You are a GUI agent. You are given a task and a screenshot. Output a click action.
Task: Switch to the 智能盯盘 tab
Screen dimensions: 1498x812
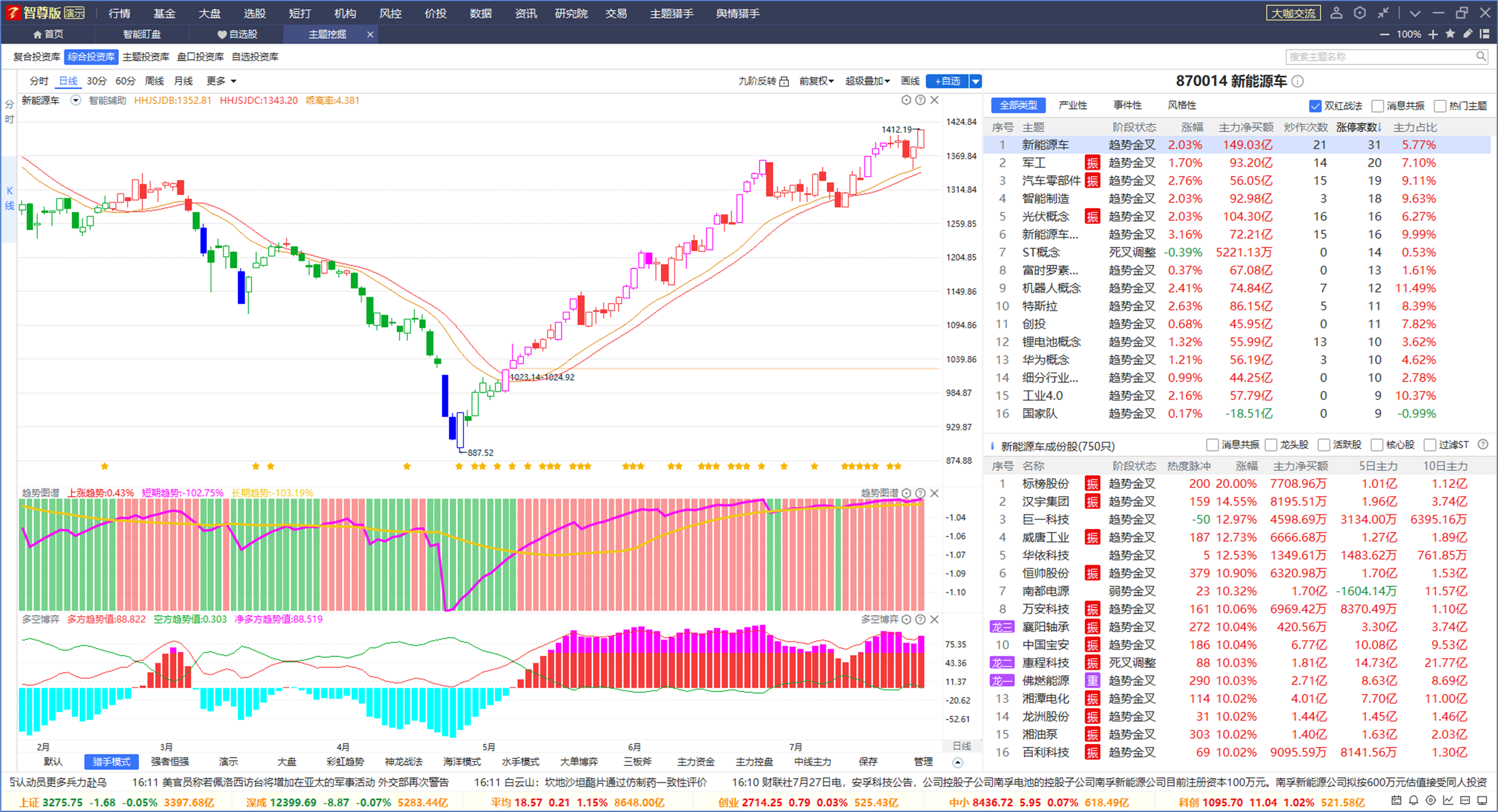tap(142, 34)
